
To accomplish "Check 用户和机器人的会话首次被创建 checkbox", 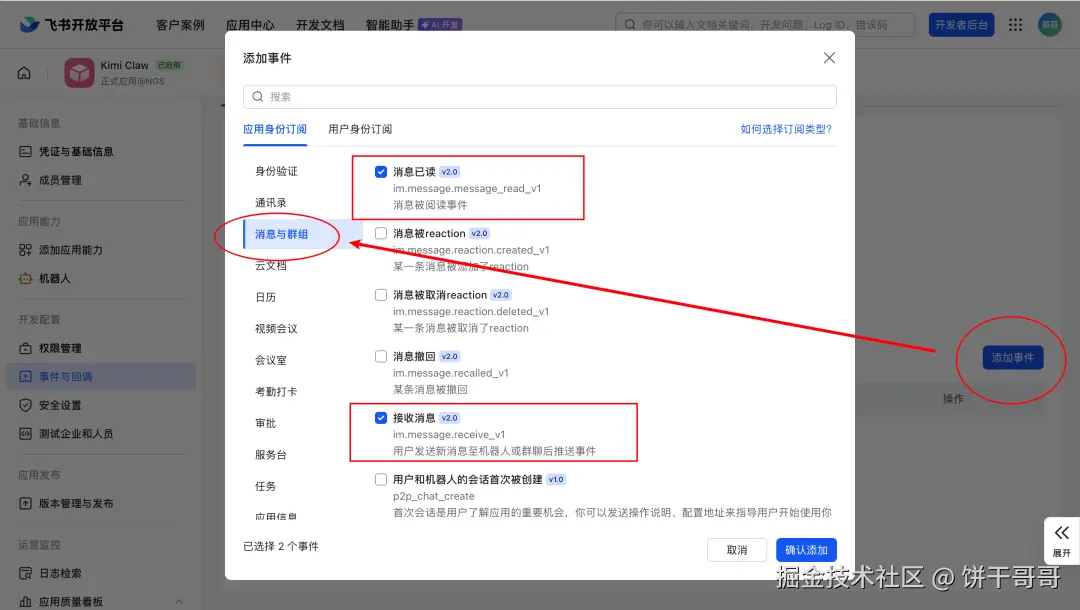I will pos(381,479).
